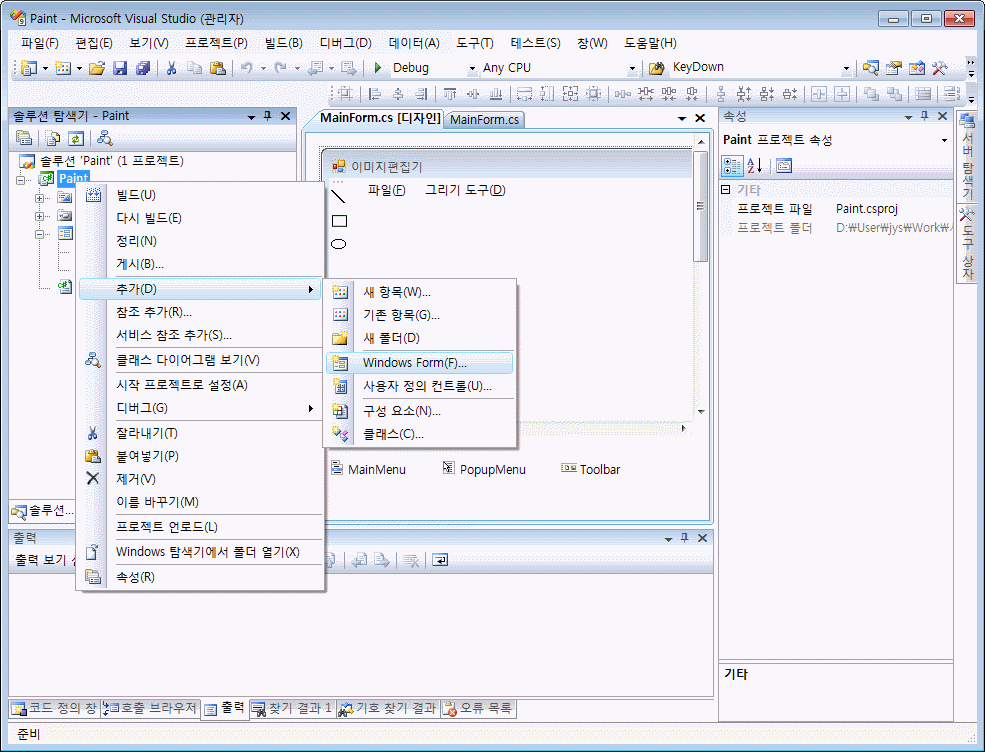Start debugging with the green play arrow
Viewport: 985px width, 752px height.
(378, 68)
